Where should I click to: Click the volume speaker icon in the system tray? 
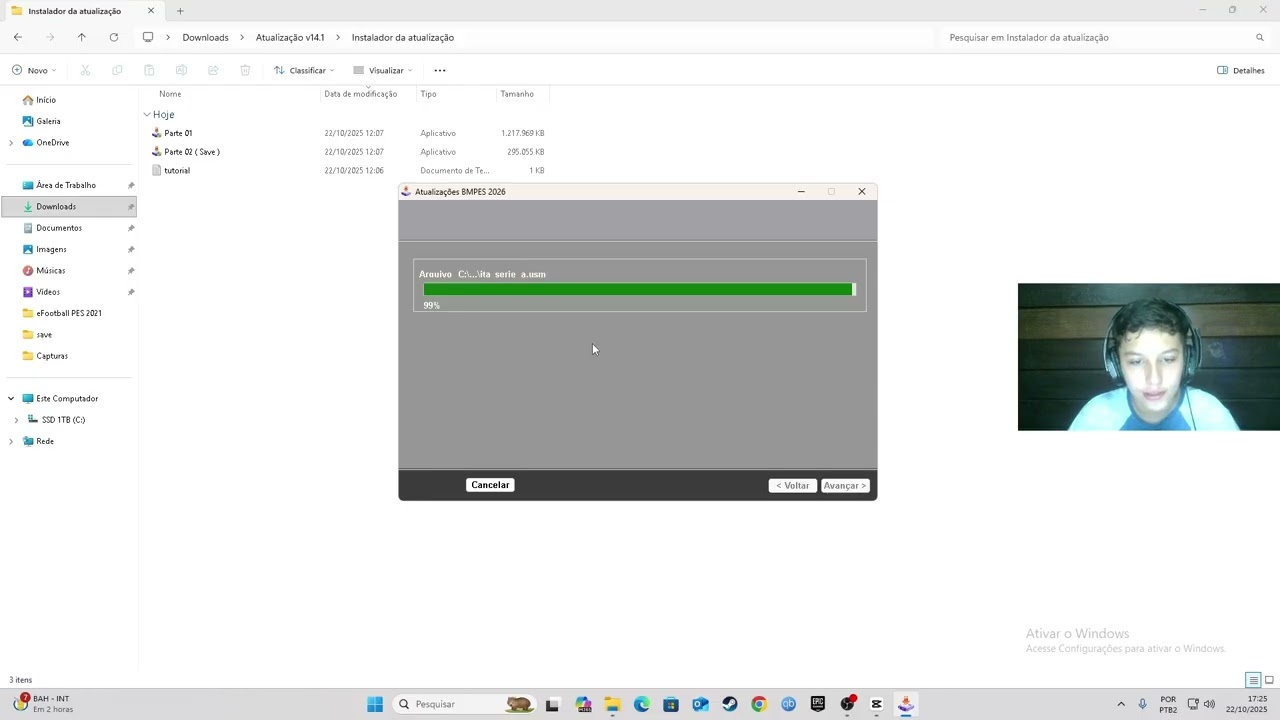[1209, 705]
